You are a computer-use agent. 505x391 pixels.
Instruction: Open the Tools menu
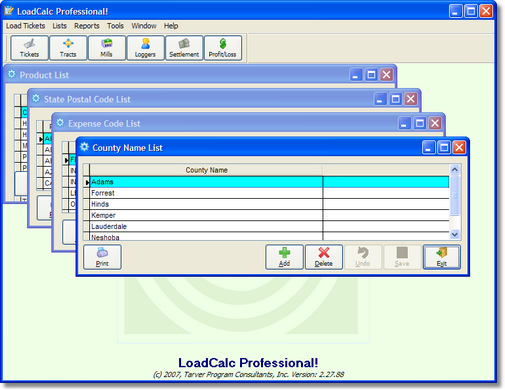(x=115, y=26)
